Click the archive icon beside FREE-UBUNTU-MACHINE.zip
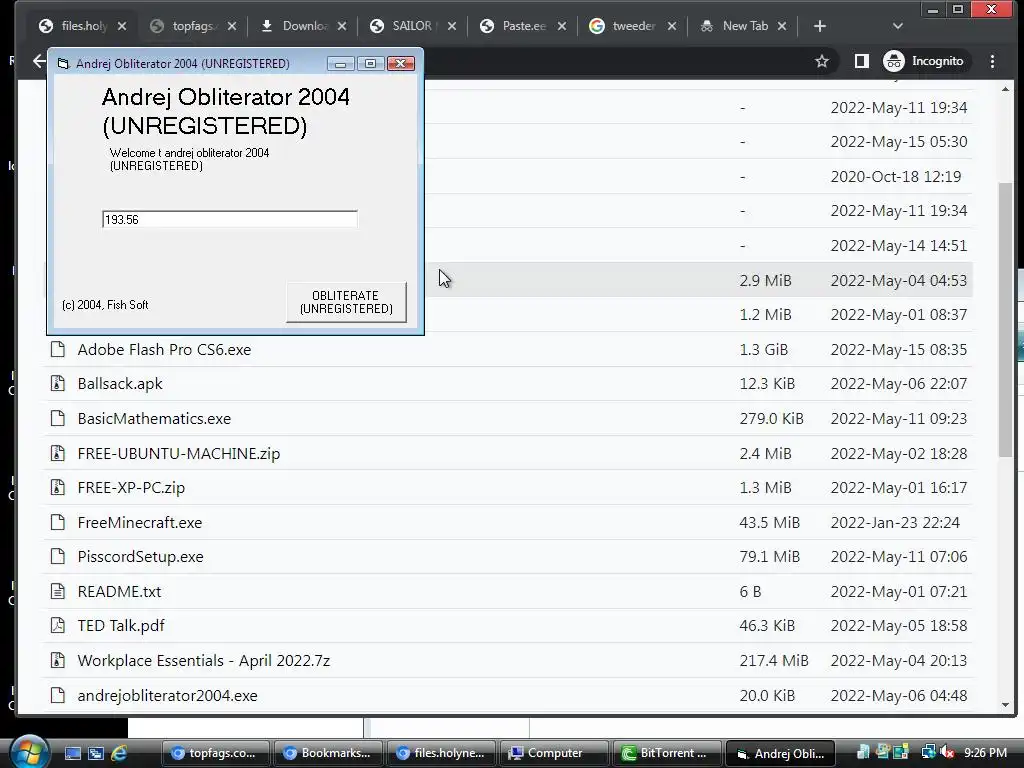 click(x=58, y=453)
